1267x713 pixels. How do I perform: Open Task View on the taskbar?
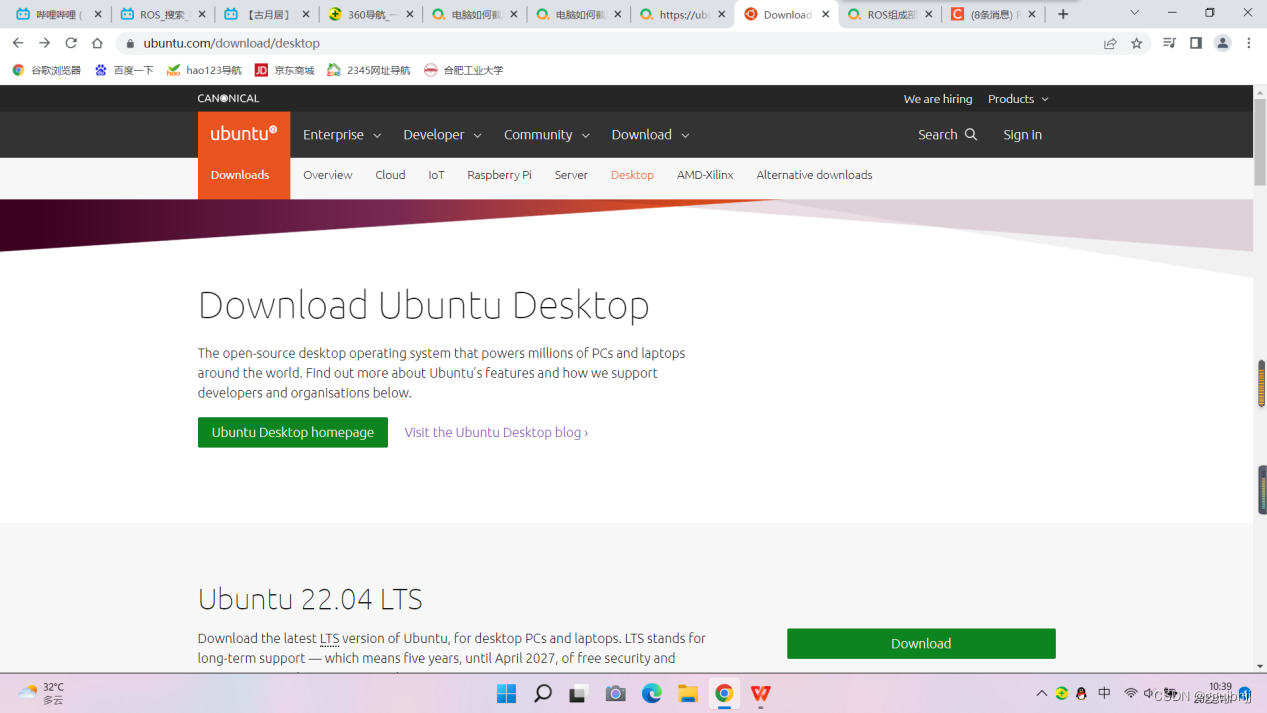[578, 693]
